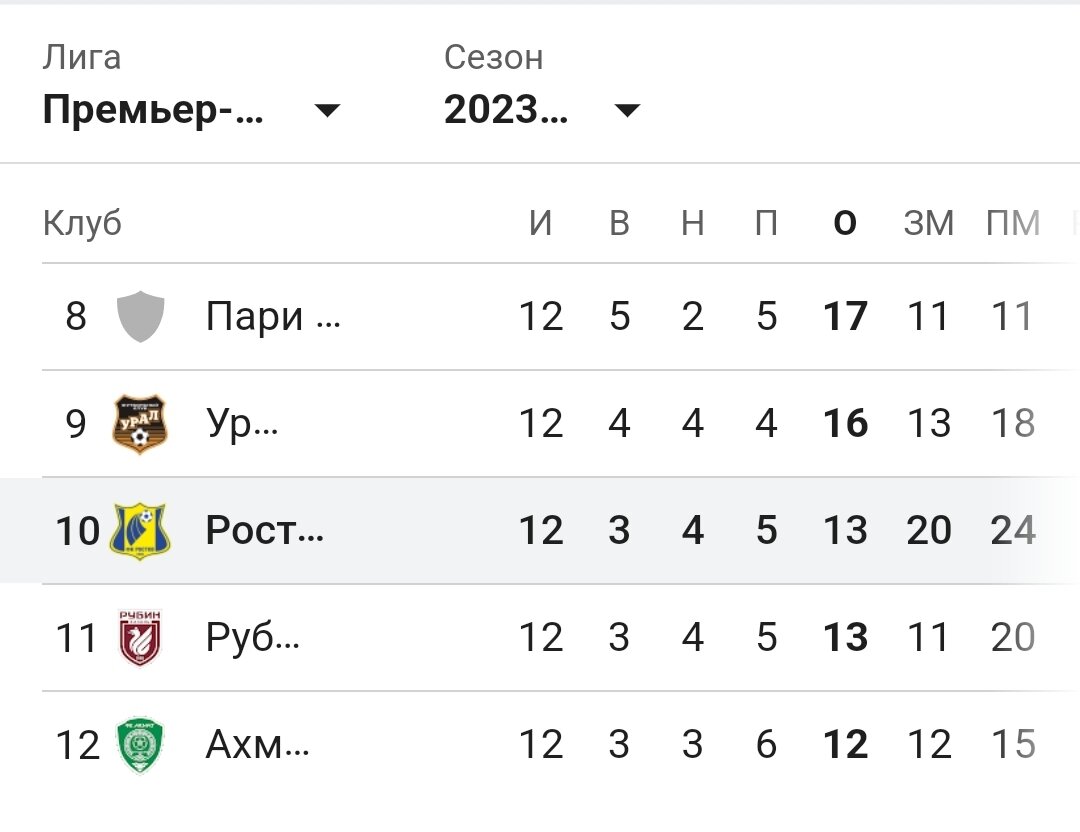Select the highlighted Ростов row
1080x832 pixels.
pyautogui.click(x=540, y=530)
